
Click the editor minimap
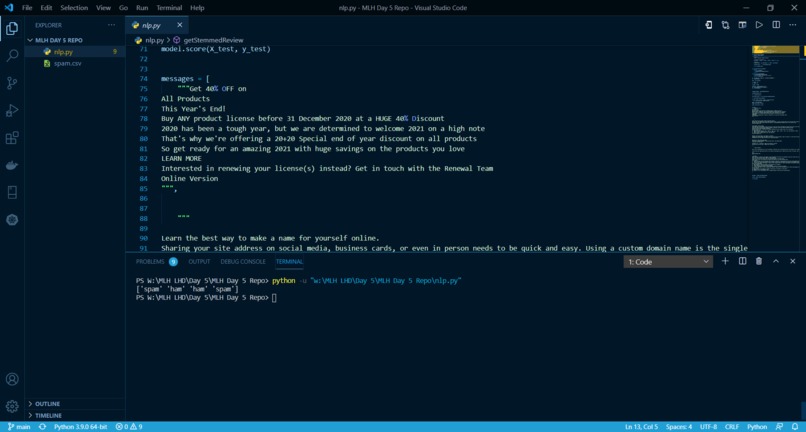coord(776,149)
